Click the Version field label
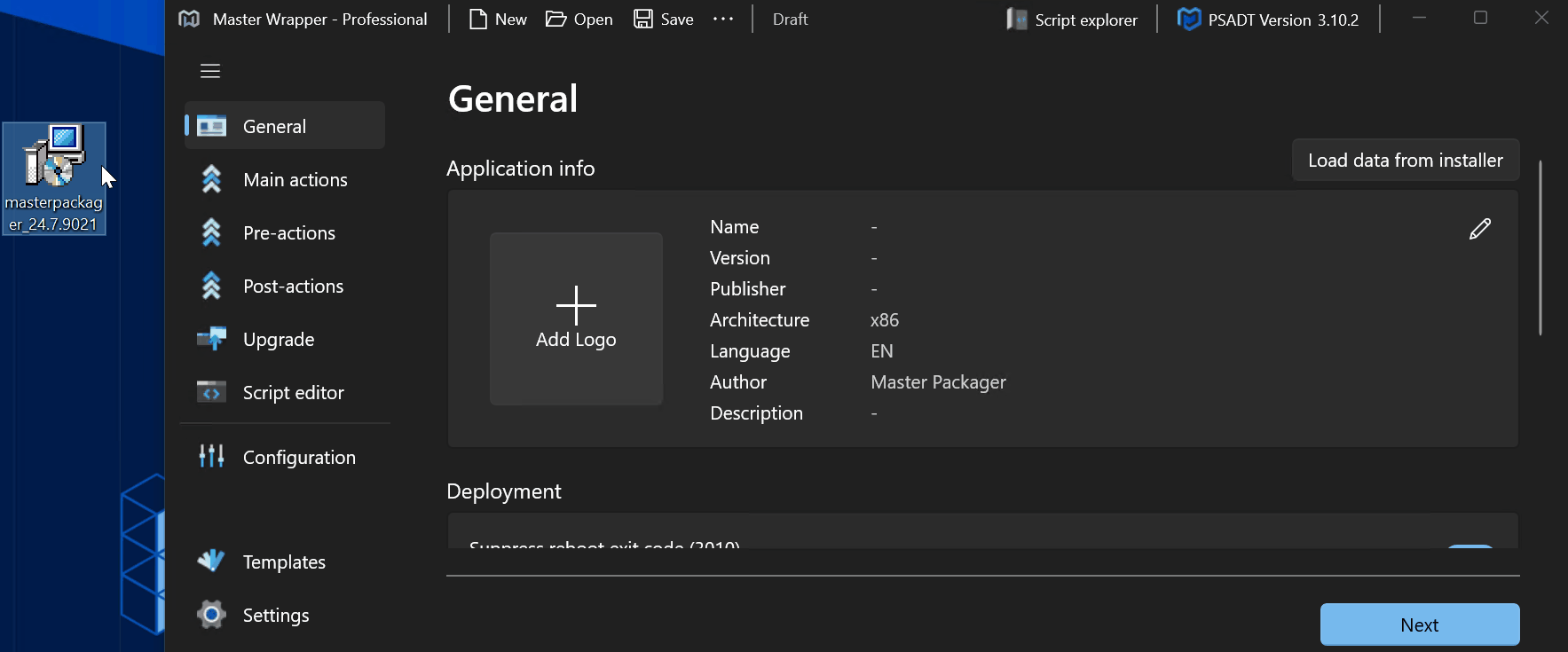This screenshot has height=652, width=1568. [x=740, y=258]
